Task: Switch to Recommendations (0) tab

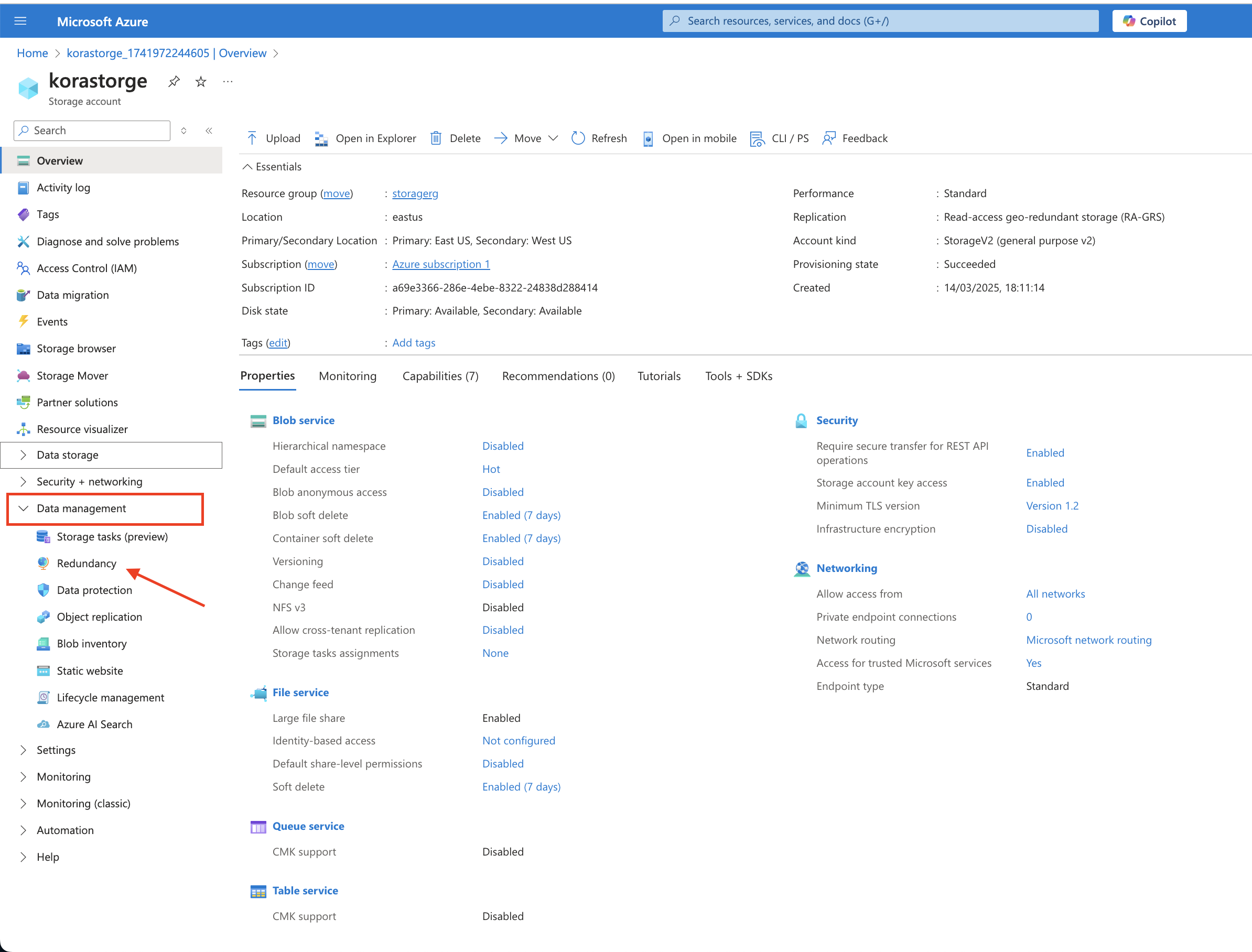Action: point(558,376)
